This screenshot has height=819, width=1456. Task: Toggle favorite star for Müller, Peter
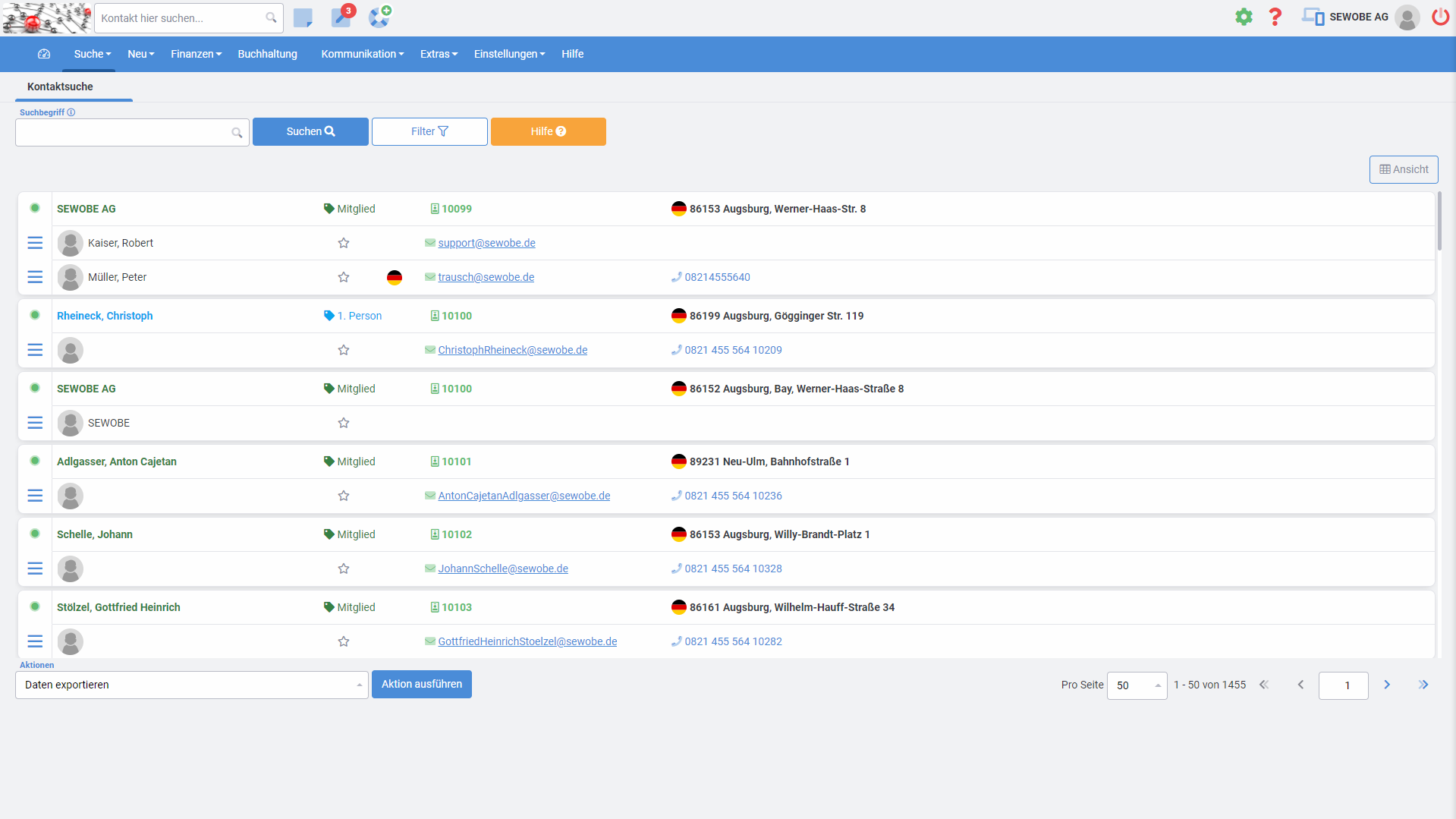point(344,277)
